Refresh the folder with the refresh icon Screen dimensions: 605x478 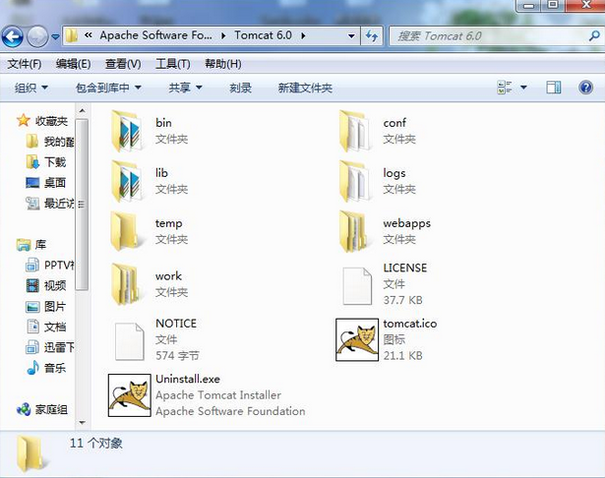tap(372, 36)
